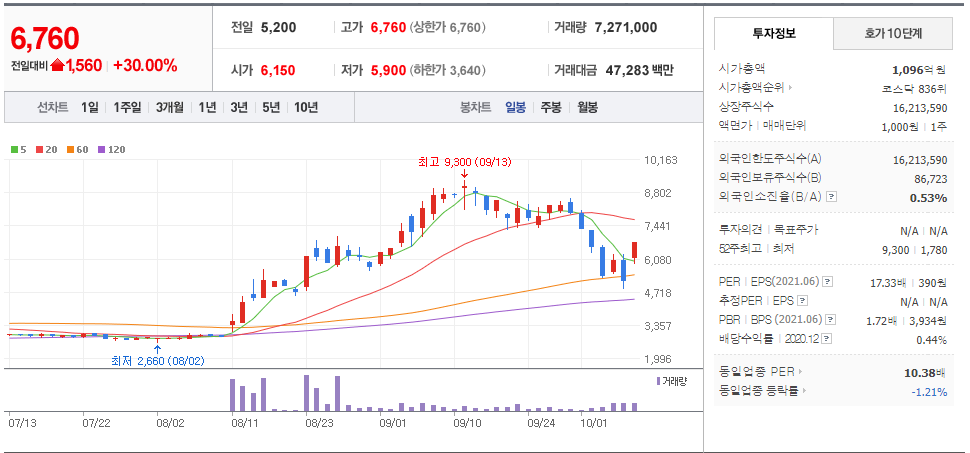Click the 10.38배 same-industry PER value

925,373
